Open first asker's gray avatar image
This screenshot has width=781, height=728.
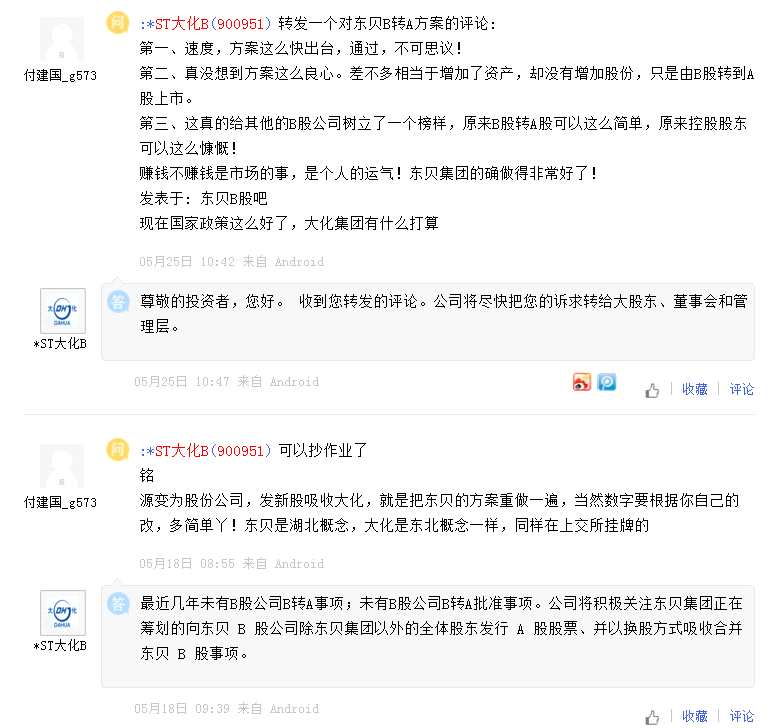point(62,40)
